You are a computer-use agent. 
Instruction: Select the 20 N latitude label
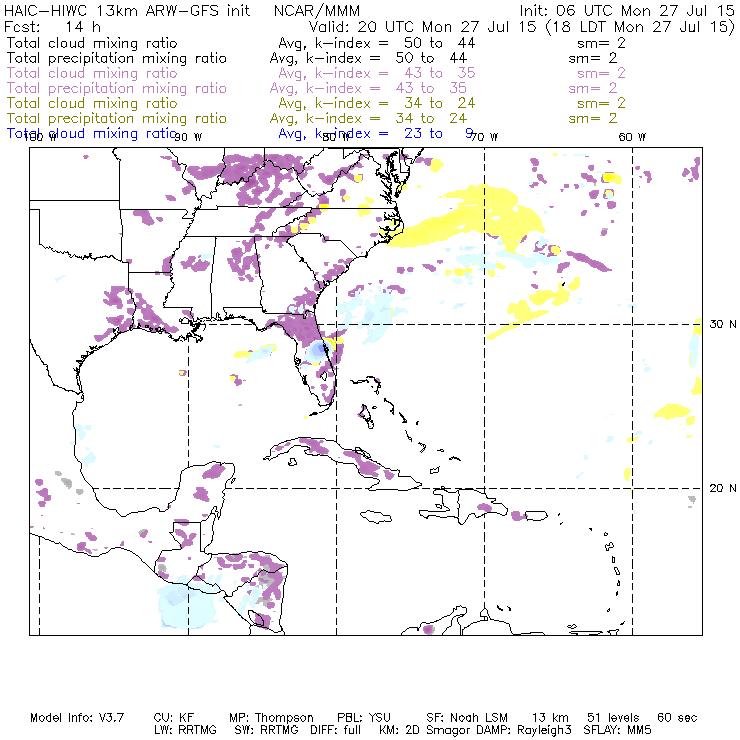tap(723, 488)
